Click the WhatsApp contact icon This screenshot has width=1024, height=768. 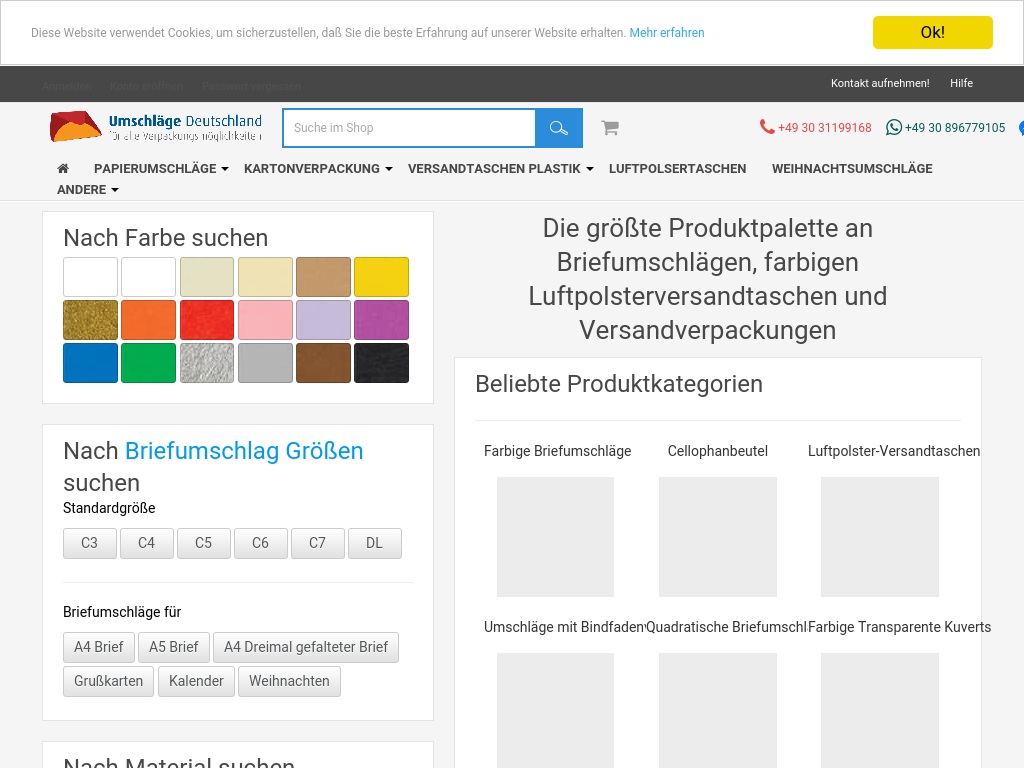pyautogui.click(x=894, y=127)
